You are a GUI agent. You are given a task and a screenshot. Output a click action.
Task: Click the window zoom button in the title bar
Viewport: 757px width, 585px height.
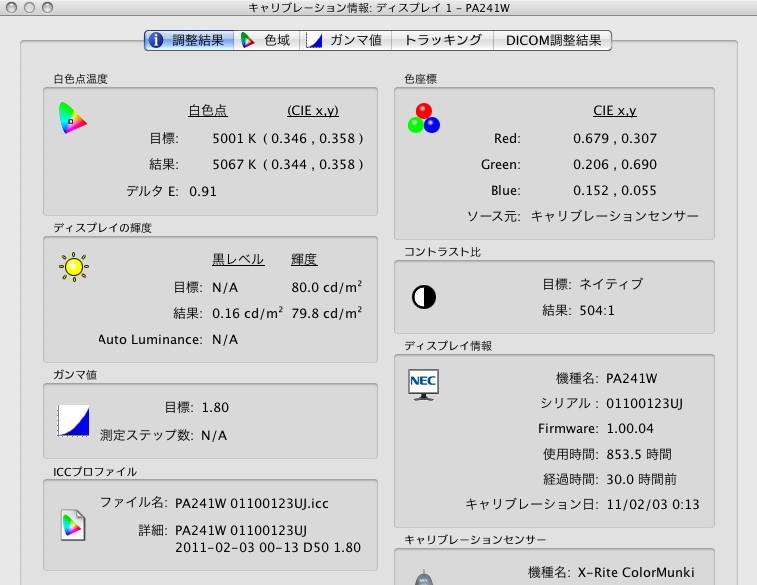tap(46, 7)
